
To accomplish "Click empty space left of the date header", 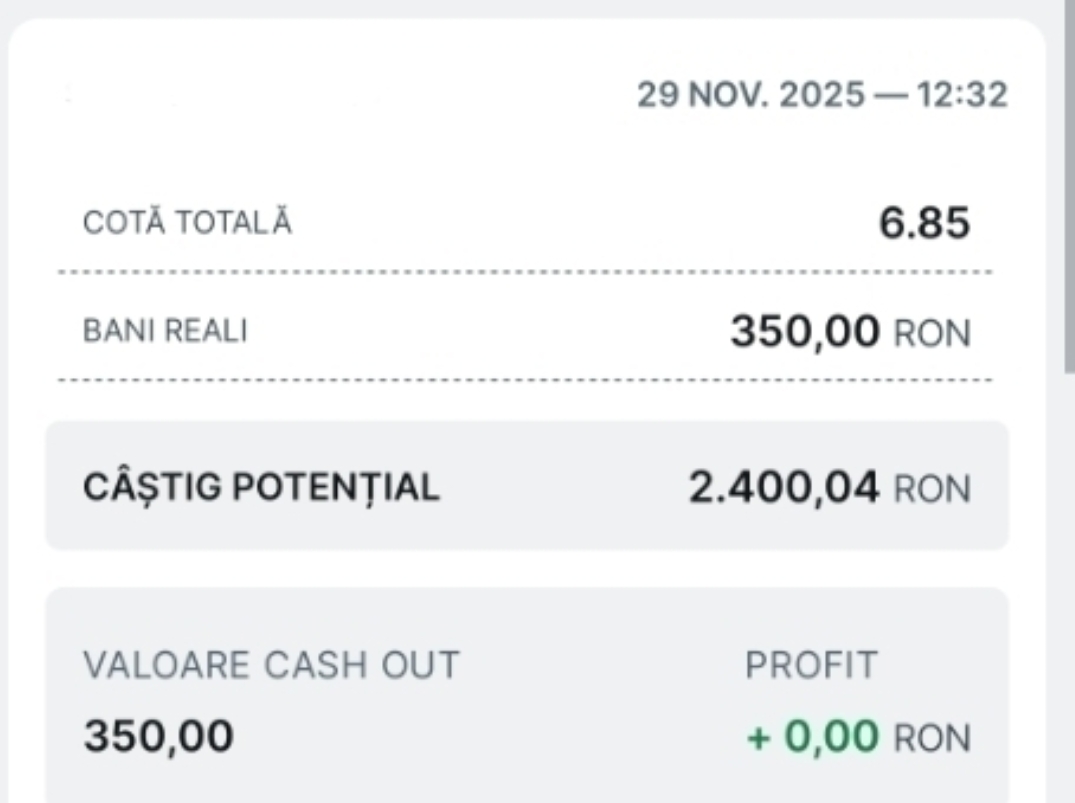I will point(300,95).
